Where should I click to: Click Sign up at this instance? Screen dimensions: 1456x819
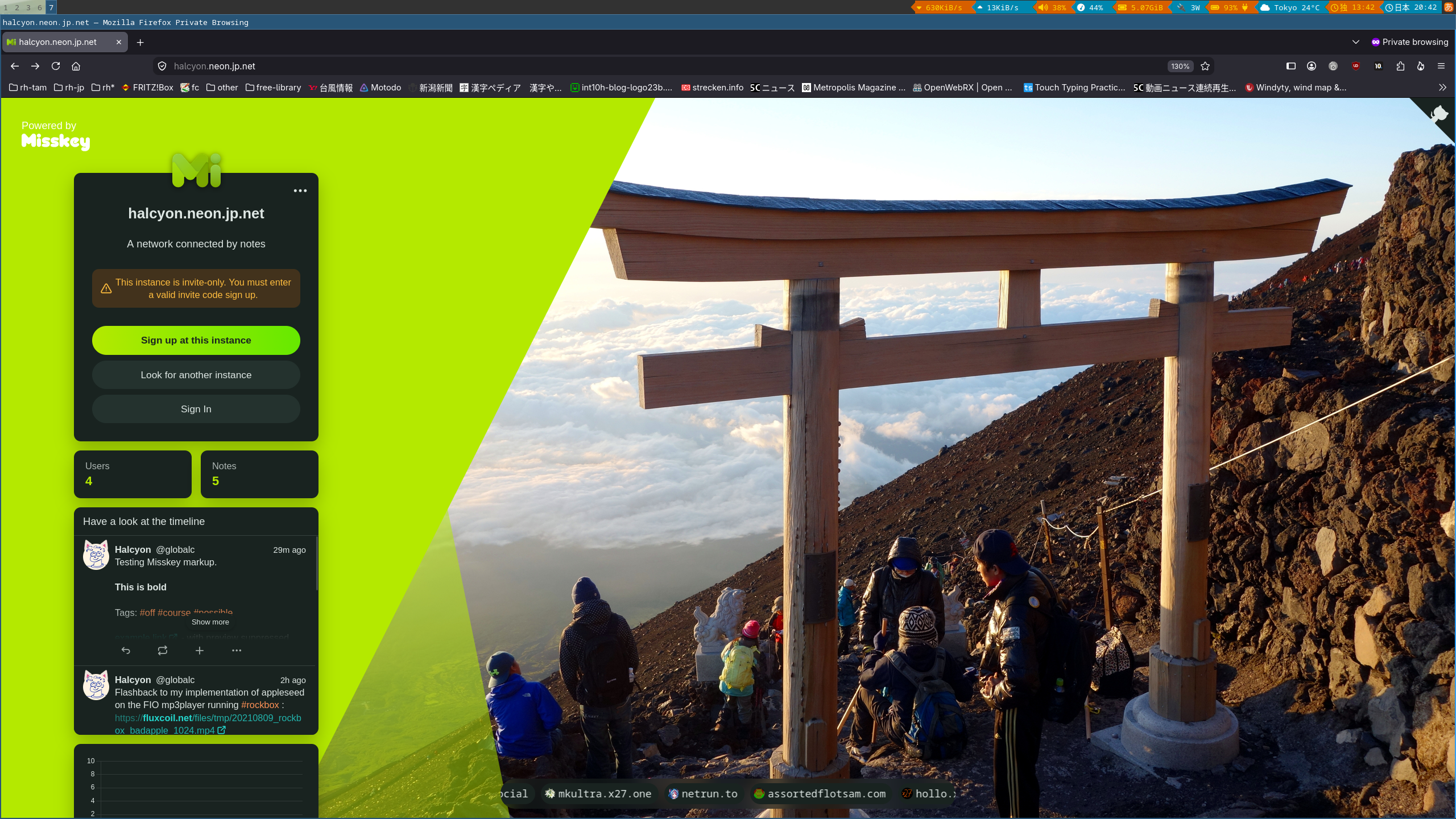pos(196,340)
